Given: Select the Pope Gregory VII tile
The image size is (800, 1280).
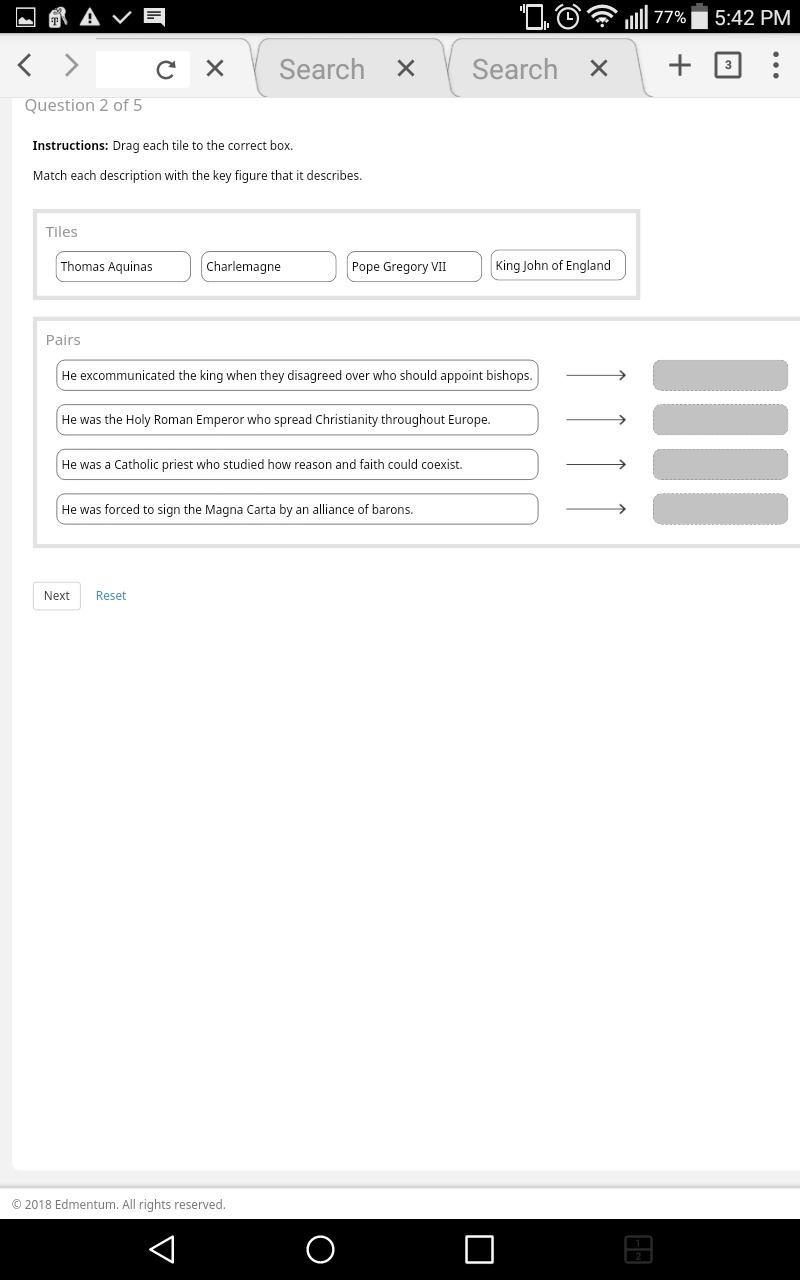Looking at the screenshot, I should pos(414,267).
